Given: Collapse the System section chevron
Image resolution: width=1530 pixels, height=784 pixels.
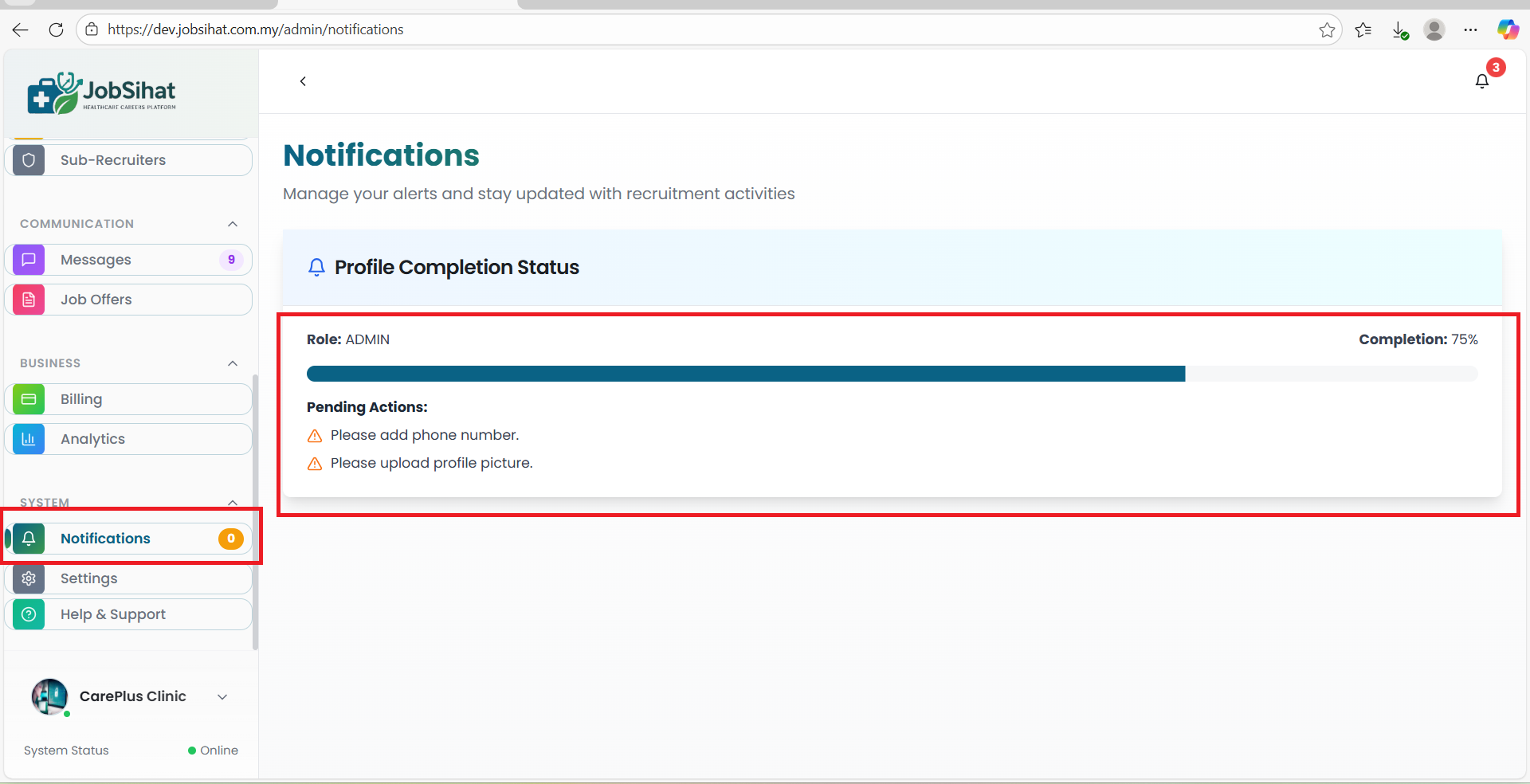Looking at the screenshot, I should point(233,503).
